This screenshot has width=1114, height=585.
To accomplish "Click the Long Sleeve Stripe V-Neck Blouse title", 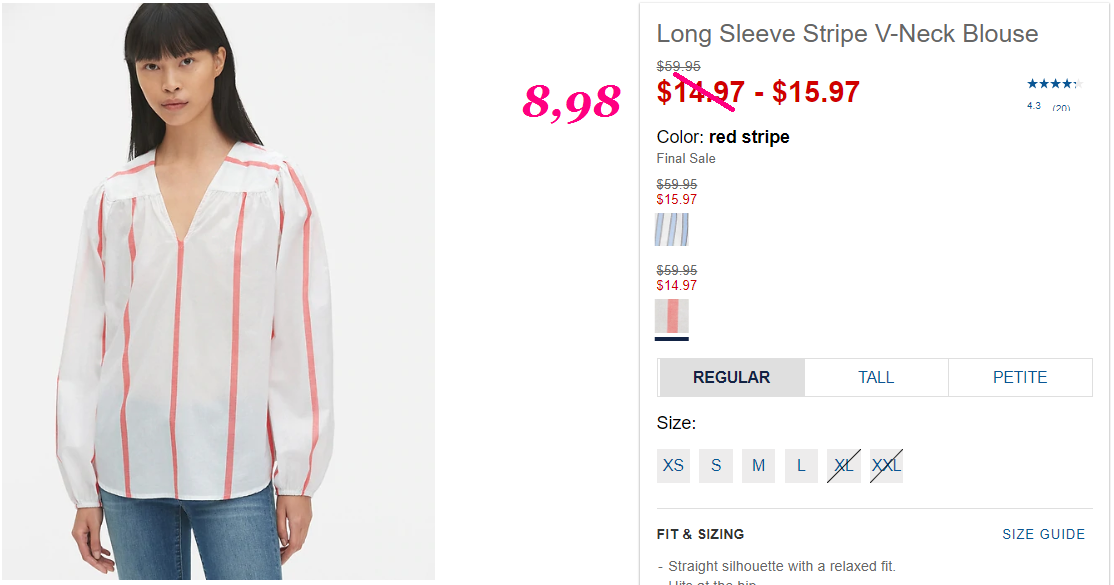I will [x=847, y=33].
